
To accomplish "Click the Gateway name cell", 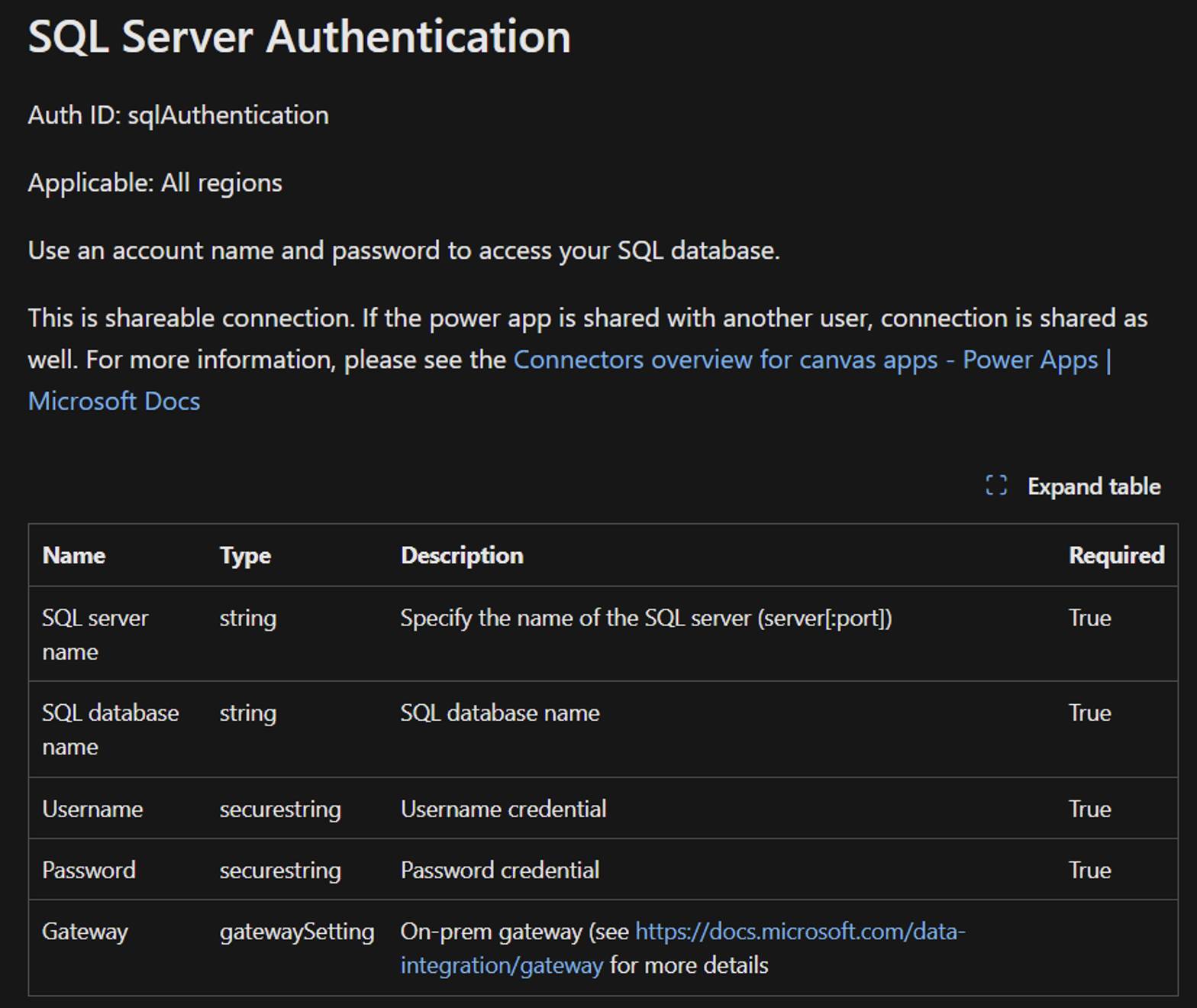I will click(85, 932).
